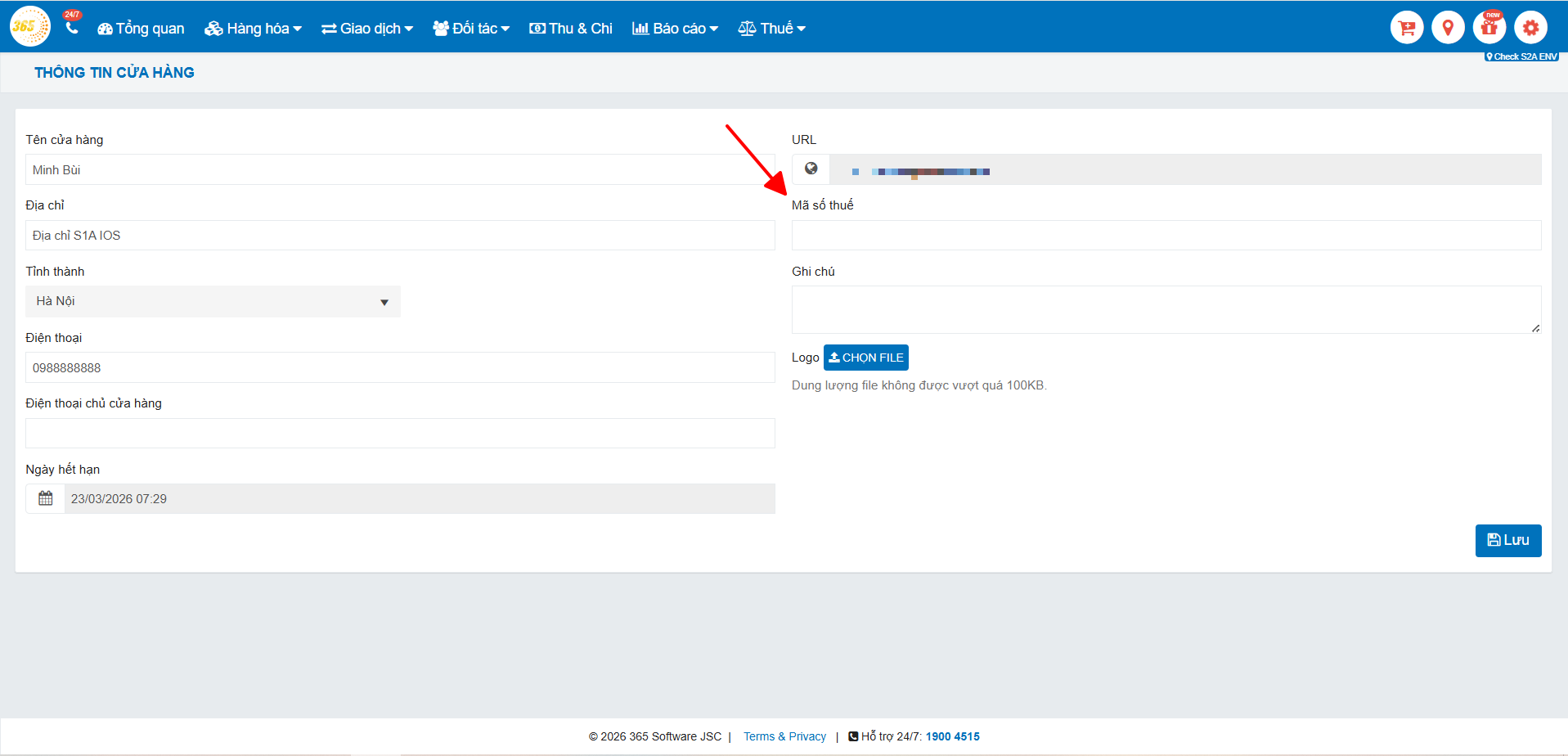Open the gift box new icon
Image resolution: width=1568 pixels, height=756 pixels.
click(x=1489, y=28)
